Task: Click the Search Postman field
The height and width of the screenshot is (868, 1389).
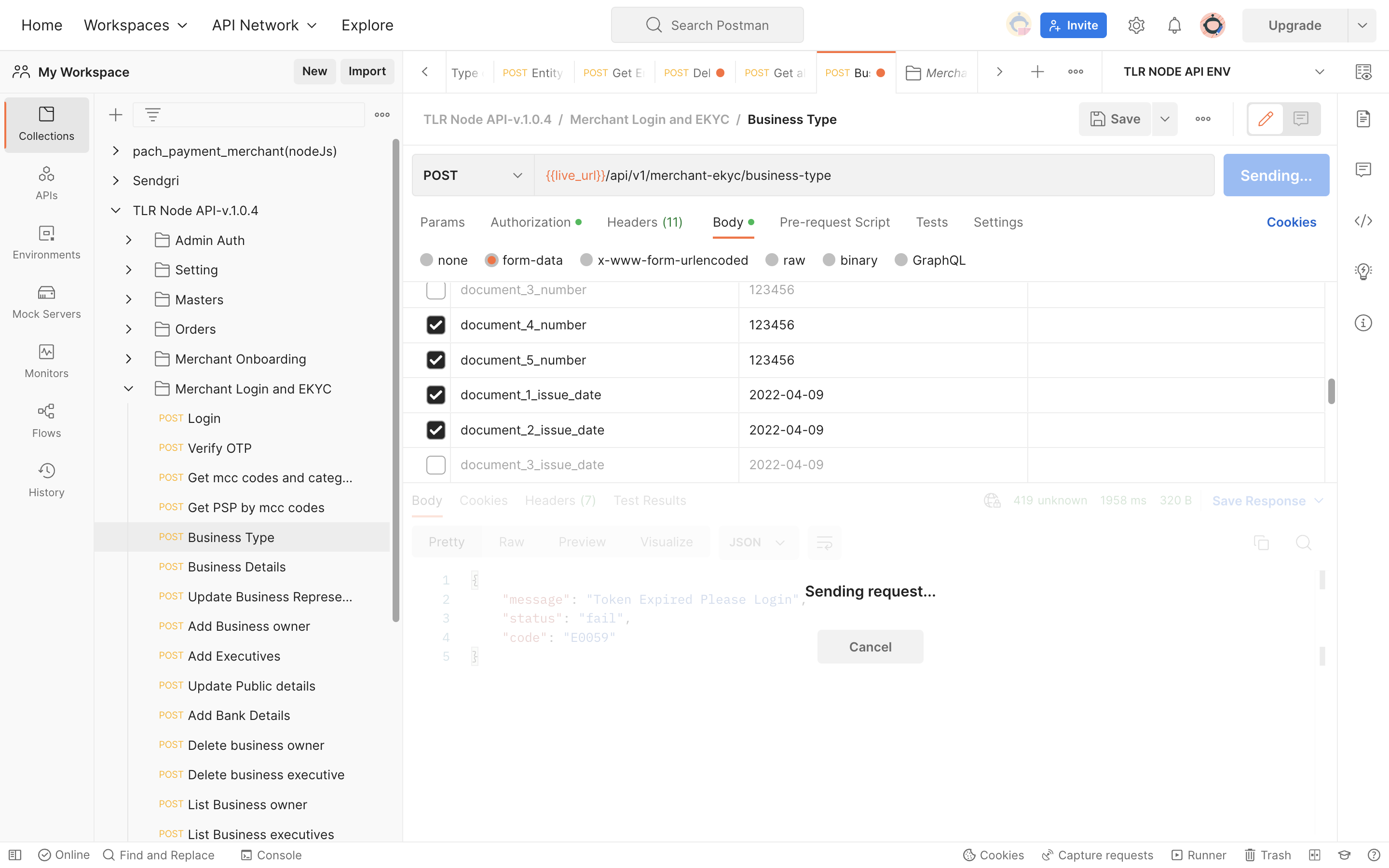Action: pyautogui.click(x=707, y=25)
